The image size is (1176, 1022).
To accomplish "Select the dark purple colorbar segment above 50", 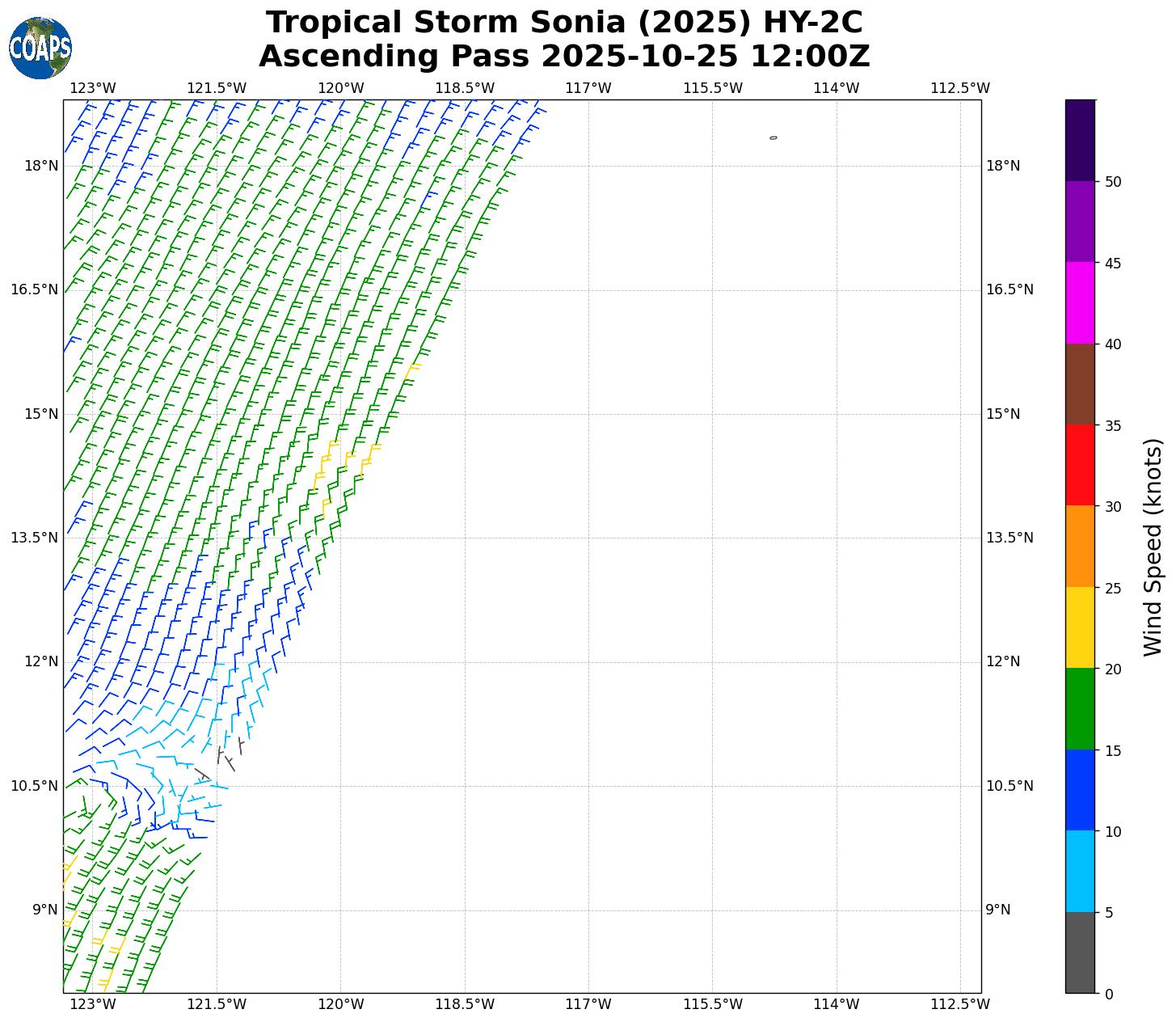I will click(x=1080, y=140).
